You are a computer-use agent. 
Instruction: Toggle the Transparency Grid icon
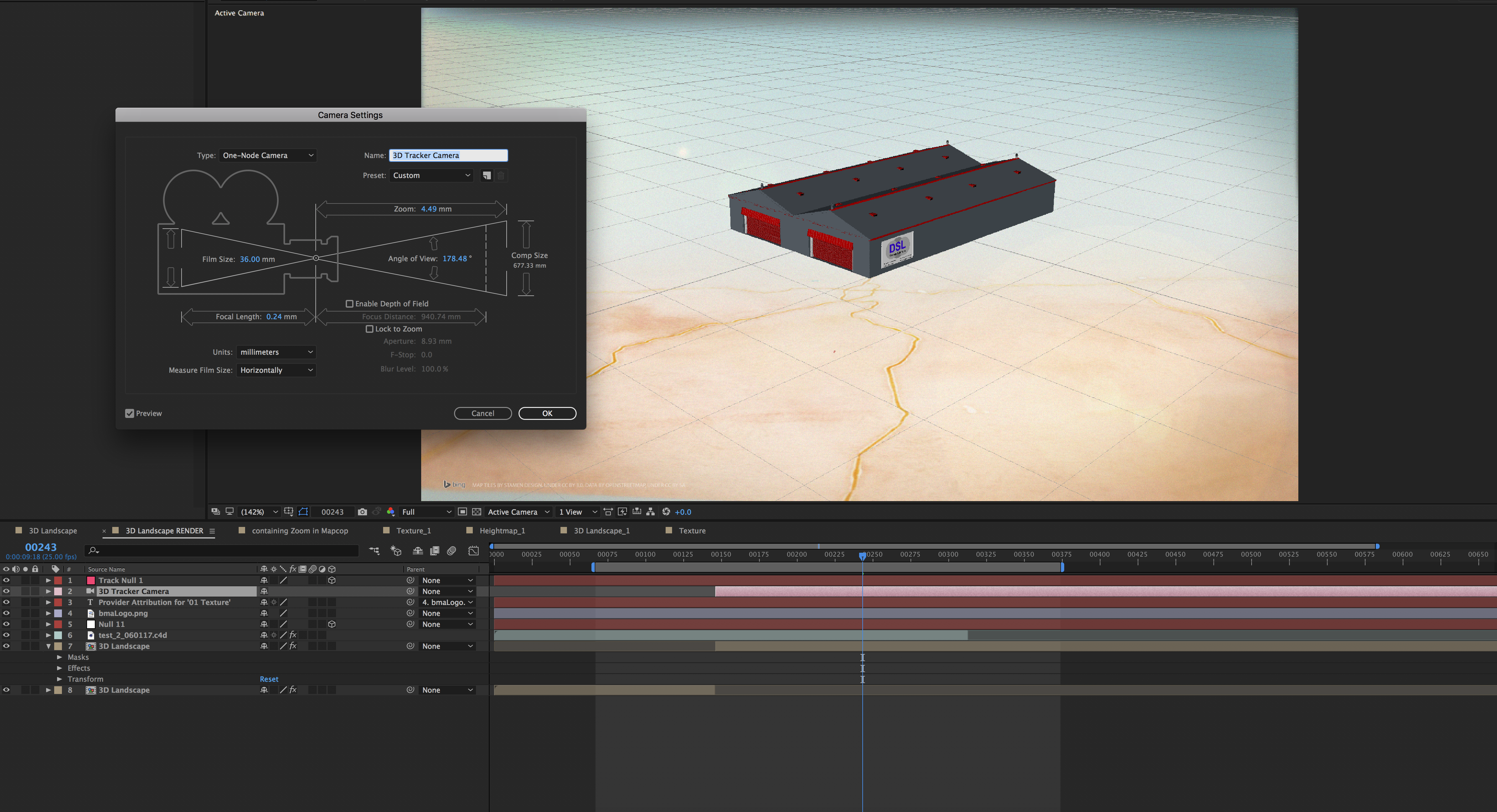tap(477, 511)
